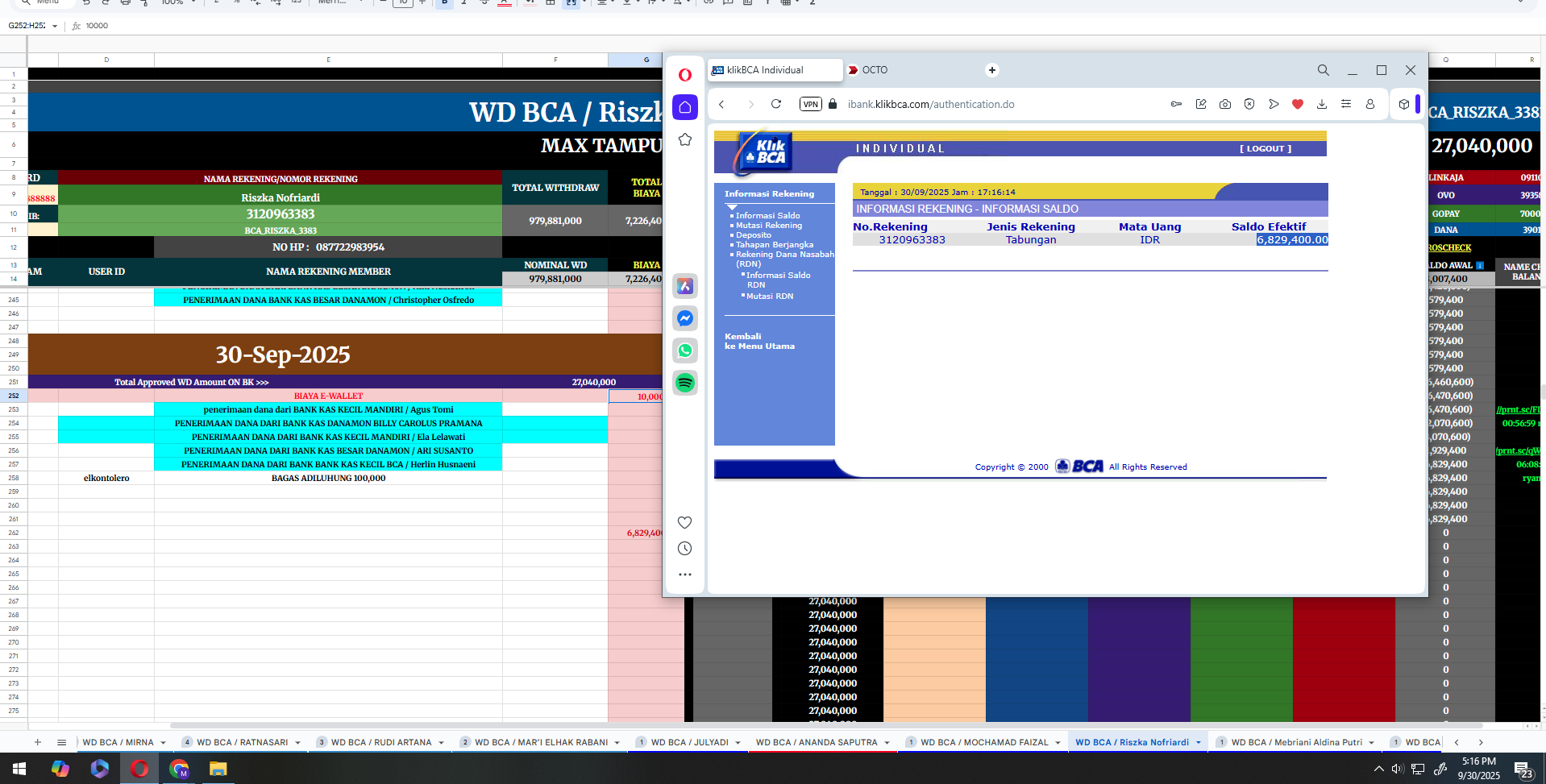
Task: Open a new tab with plus button
Action: click(992, 70)
